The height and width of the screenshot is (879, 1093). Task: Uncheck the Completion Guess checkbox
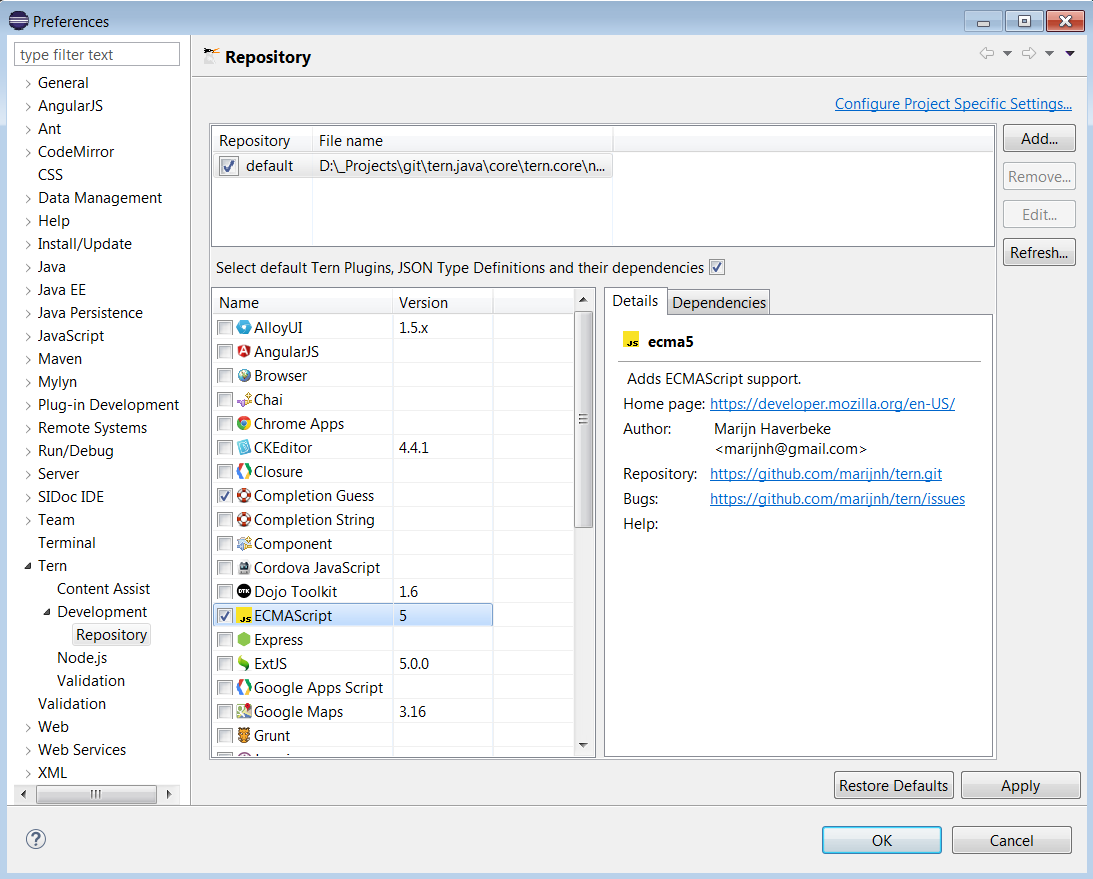pos(225,496)
